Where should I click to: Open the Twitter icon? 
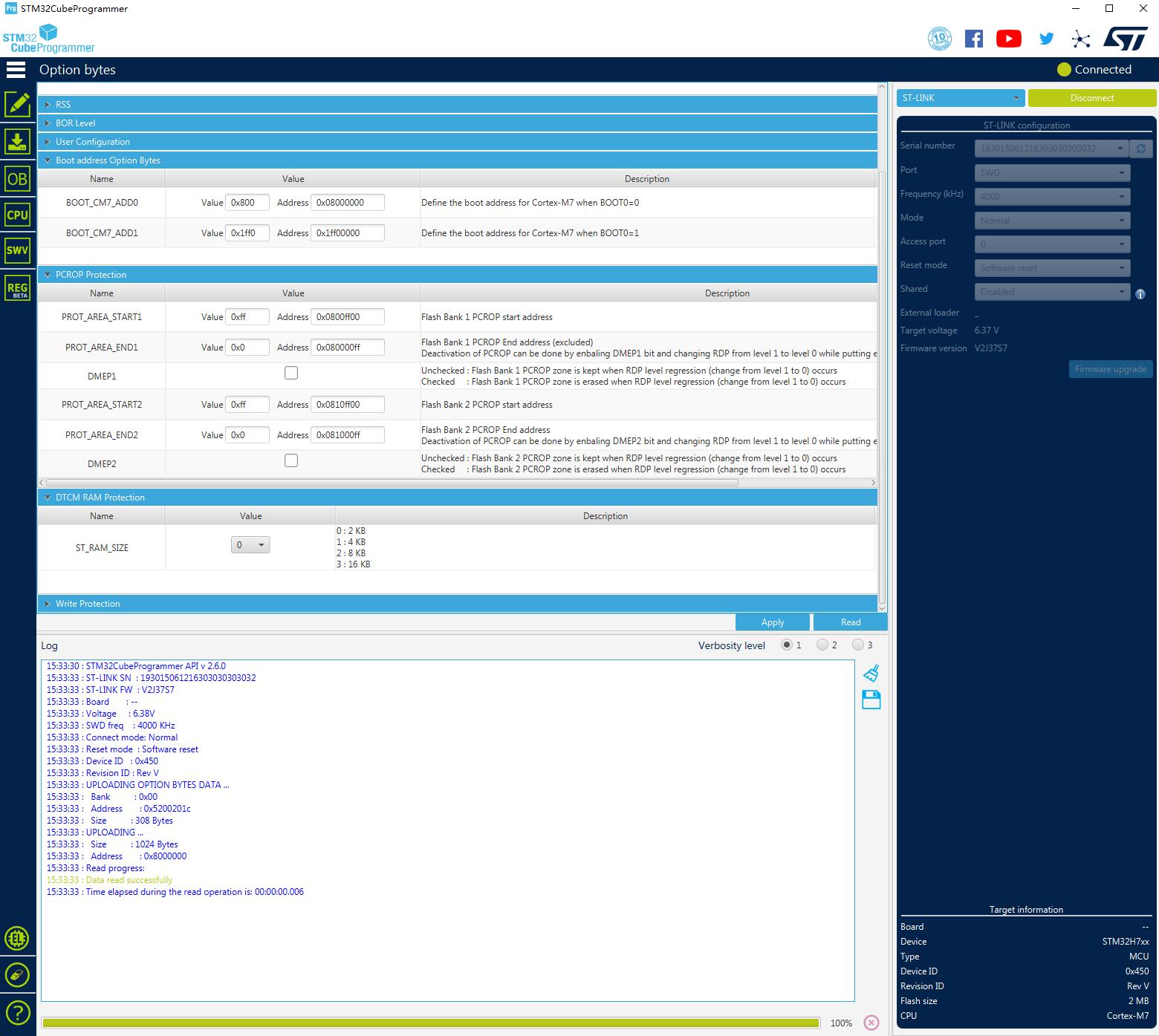(x=1046, y=39)
